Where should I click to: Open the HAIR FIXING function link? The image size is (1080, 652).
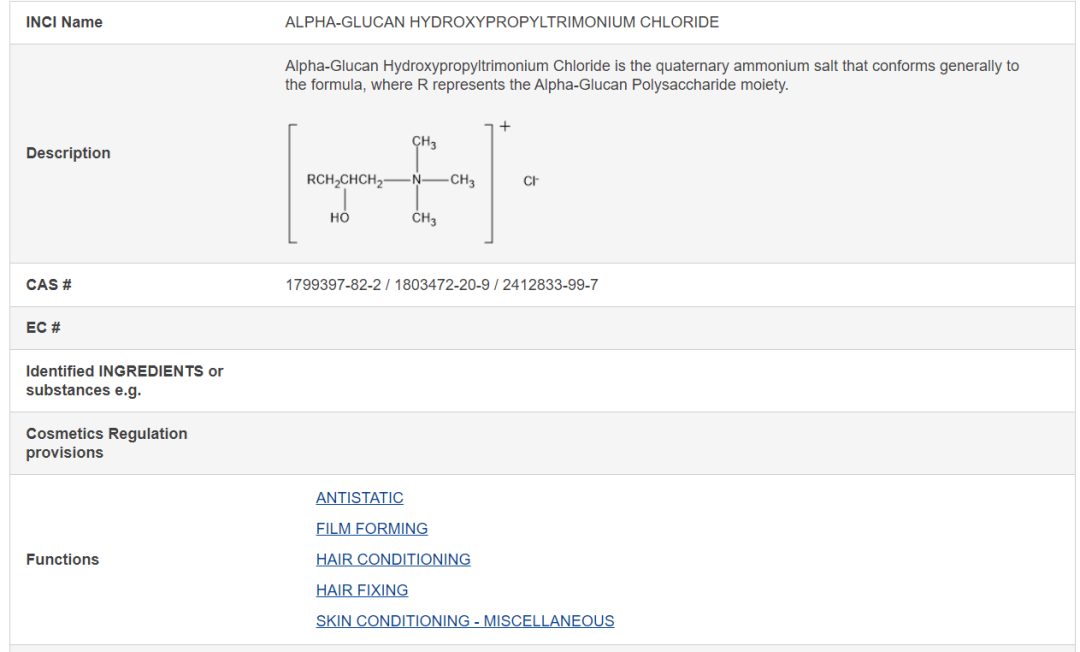362,590
